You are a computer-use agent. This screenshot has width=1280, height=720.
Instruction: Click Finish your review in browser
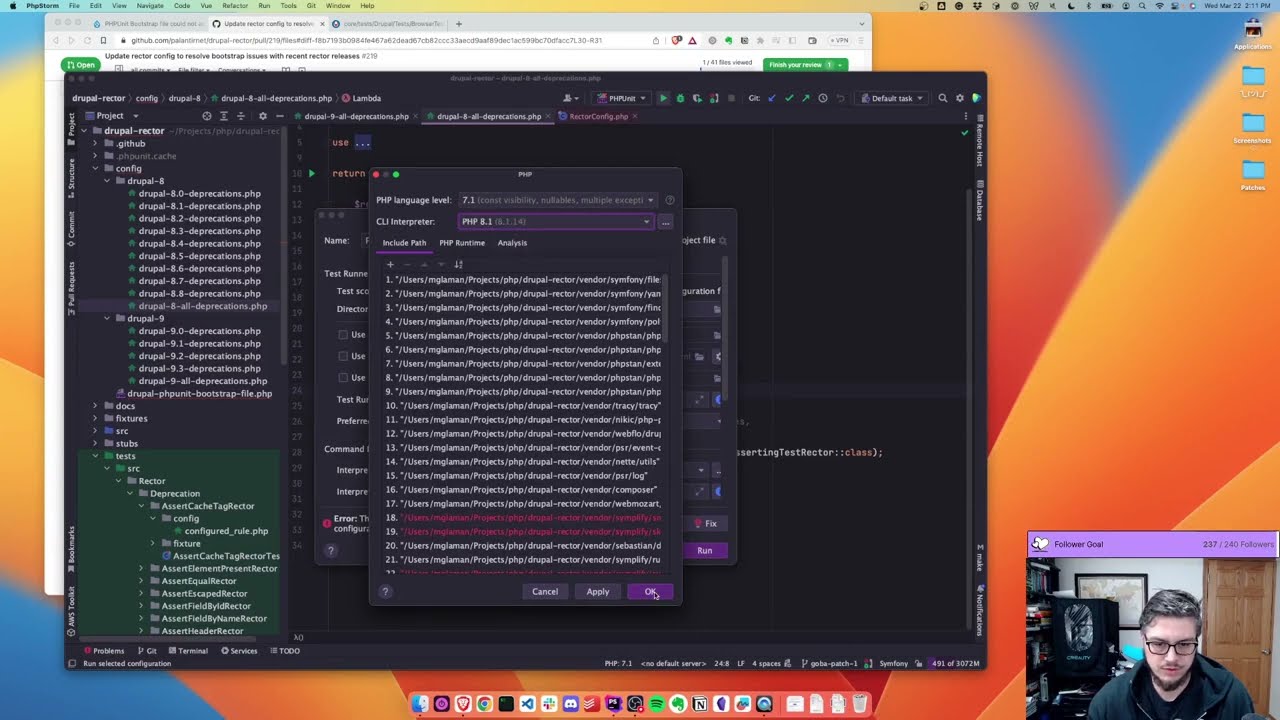tap(805, 65)
